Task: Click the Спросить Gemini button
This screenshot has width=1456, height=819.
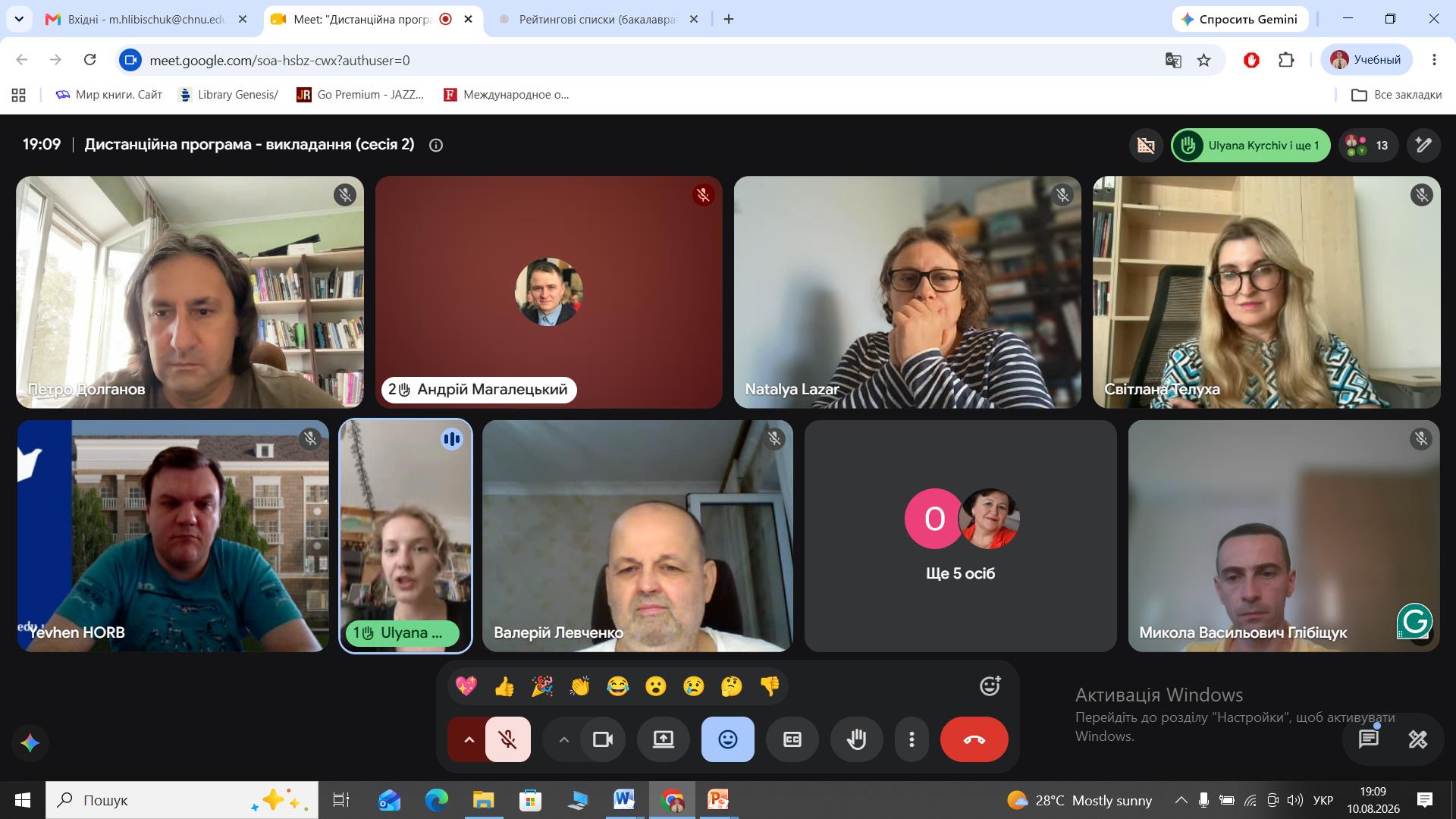Action: [1240, 20]
